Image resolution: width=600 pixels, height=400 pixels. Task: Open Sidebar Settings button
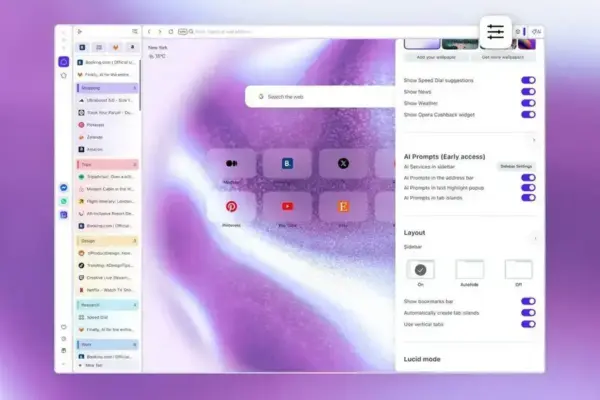tap(516, 166)
